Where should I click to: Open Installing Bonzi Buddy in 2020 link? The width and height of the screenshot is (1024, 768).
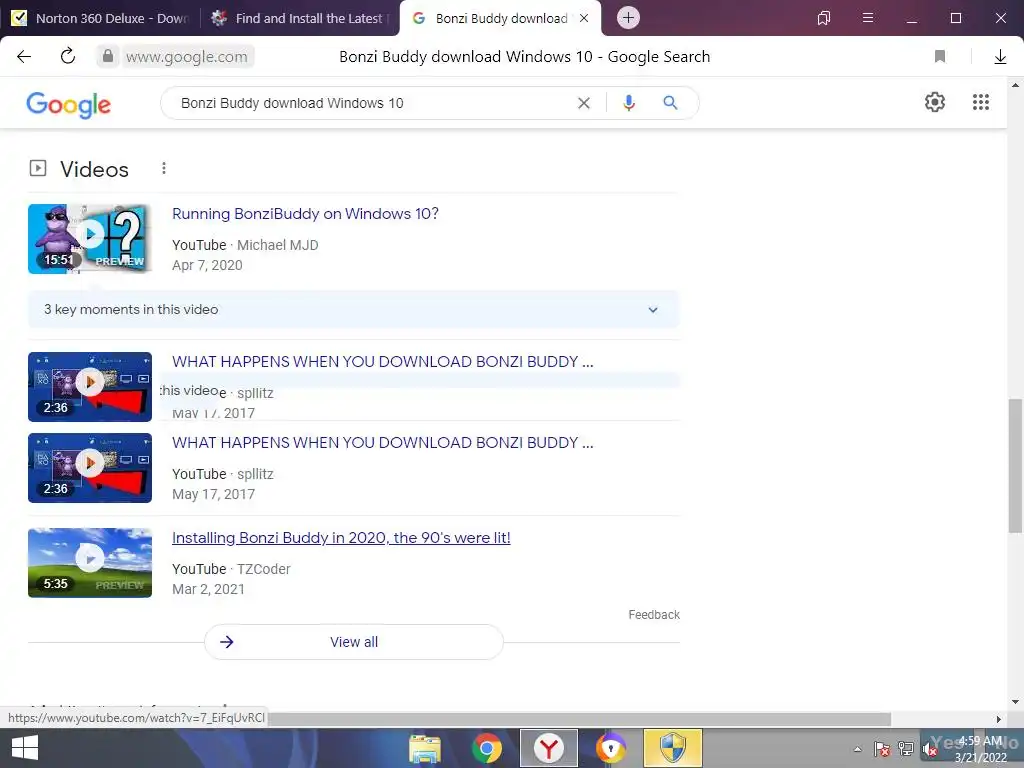(x=341, y=537)
